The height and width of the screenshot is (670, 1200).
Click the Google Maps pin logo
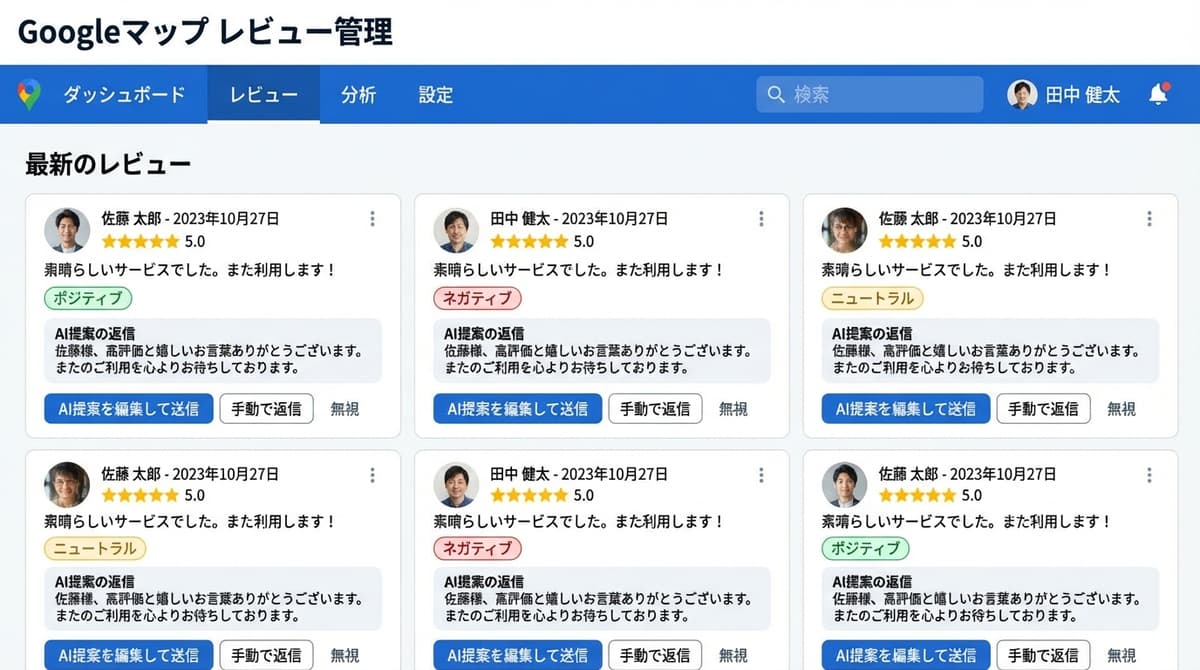click(29, 95)
